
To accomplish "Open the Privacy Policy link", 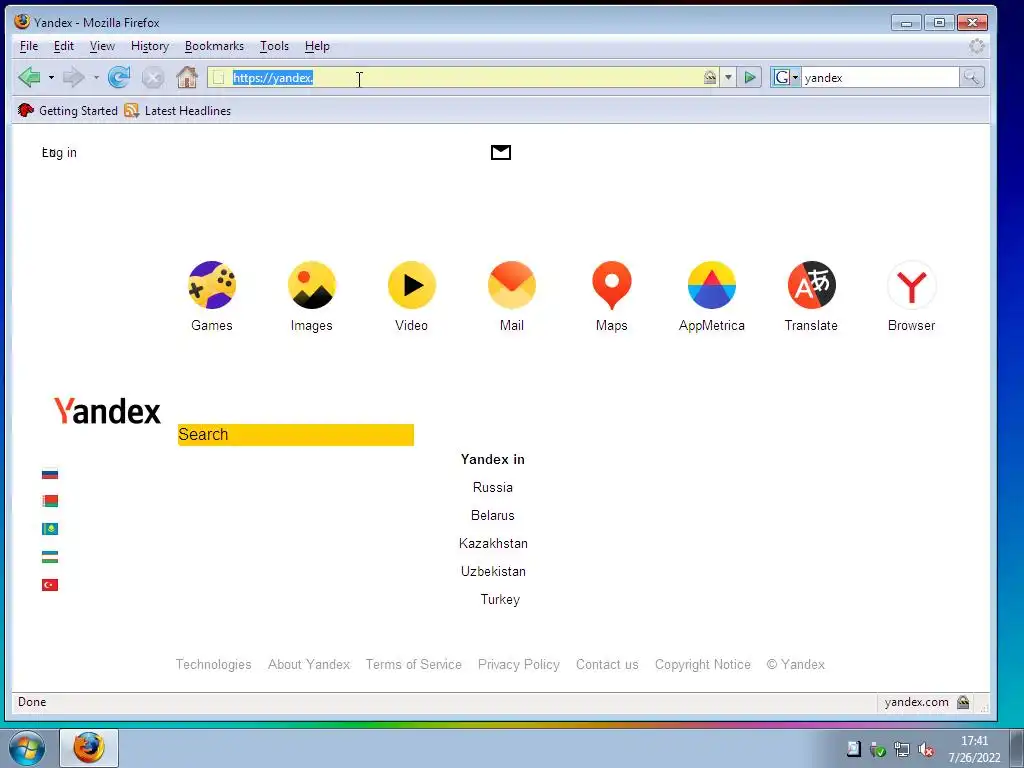I will coord(519,664).
